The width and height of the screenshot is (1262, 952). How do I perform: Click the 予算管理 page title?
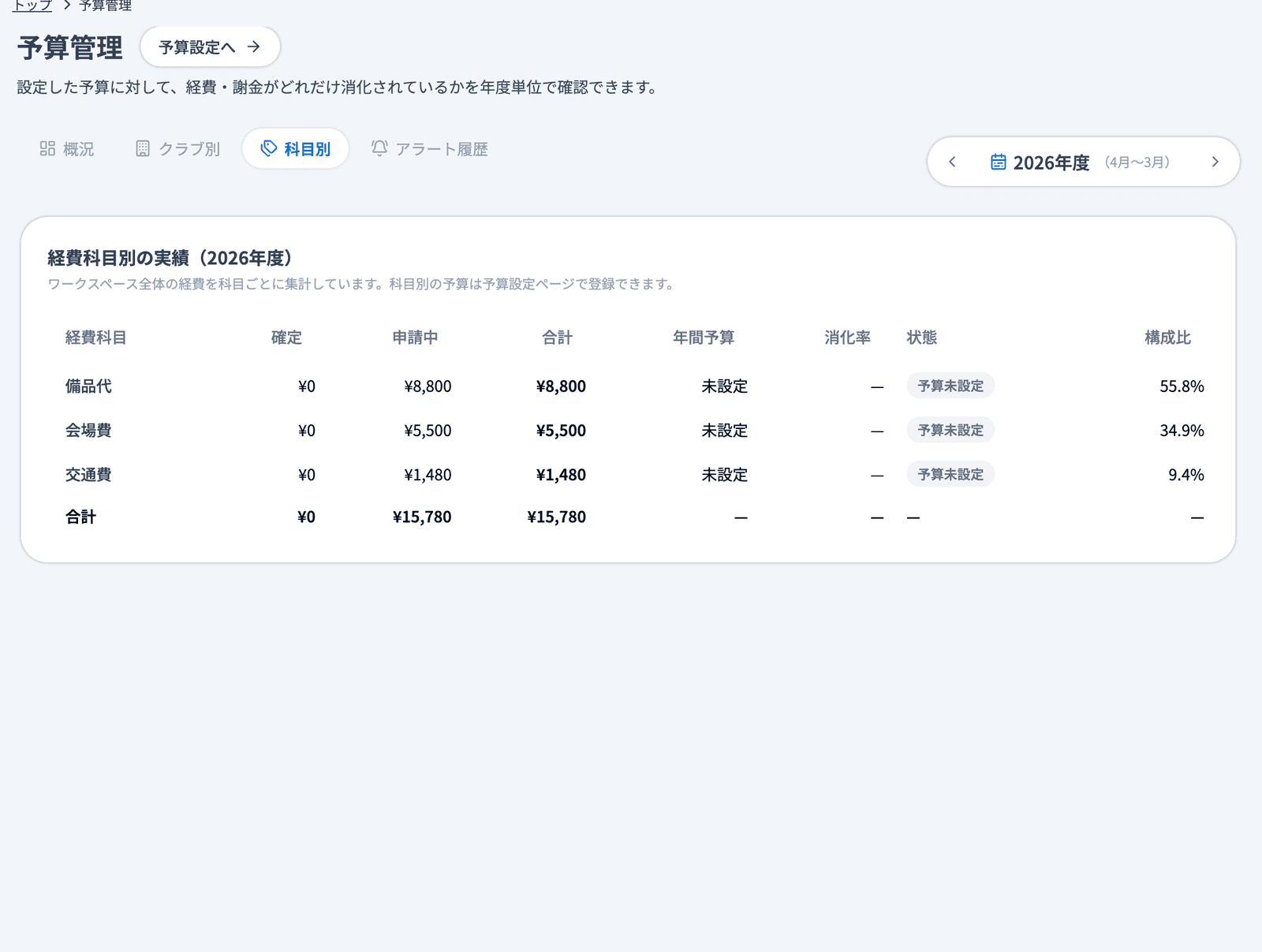[70, 47]
